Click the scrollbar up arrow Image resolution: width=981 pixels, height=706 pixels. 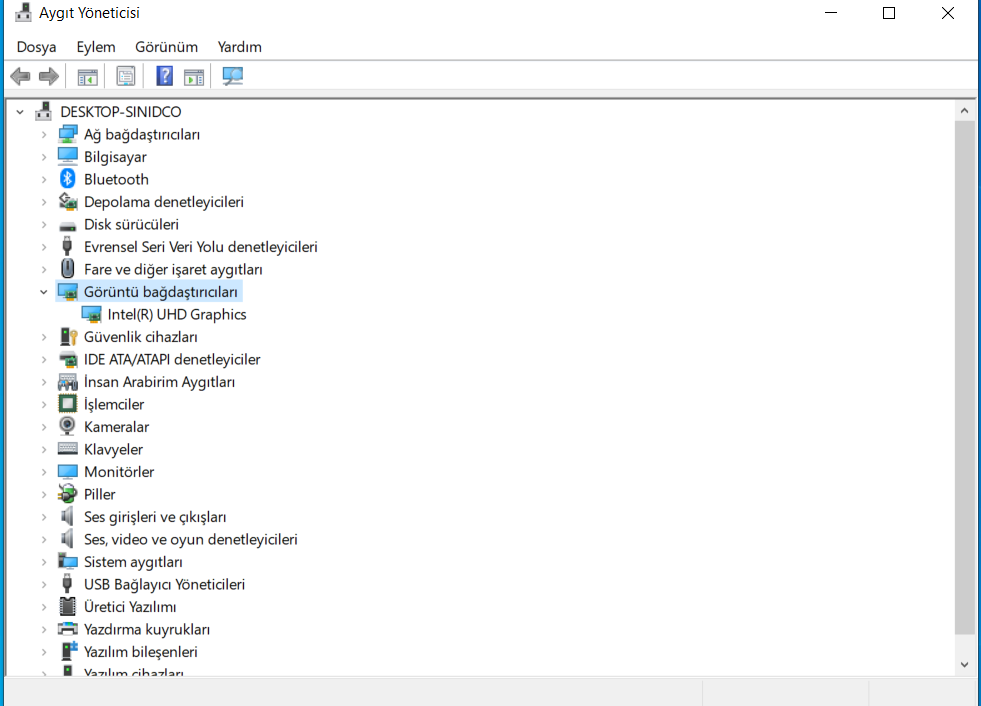coord(964,111)
